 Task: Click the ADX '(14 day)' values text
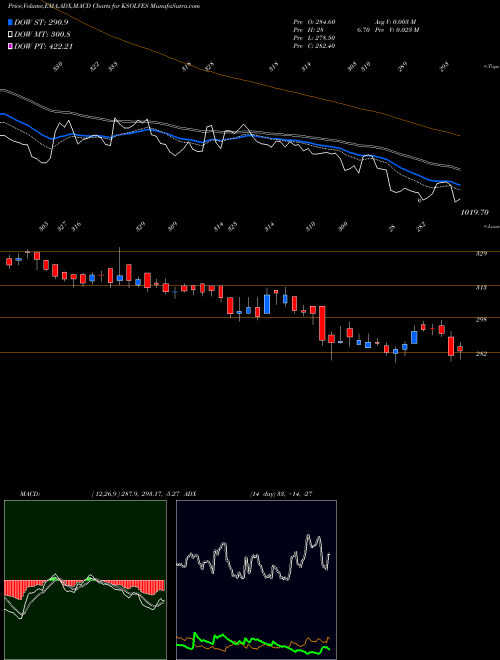[281, 494]
